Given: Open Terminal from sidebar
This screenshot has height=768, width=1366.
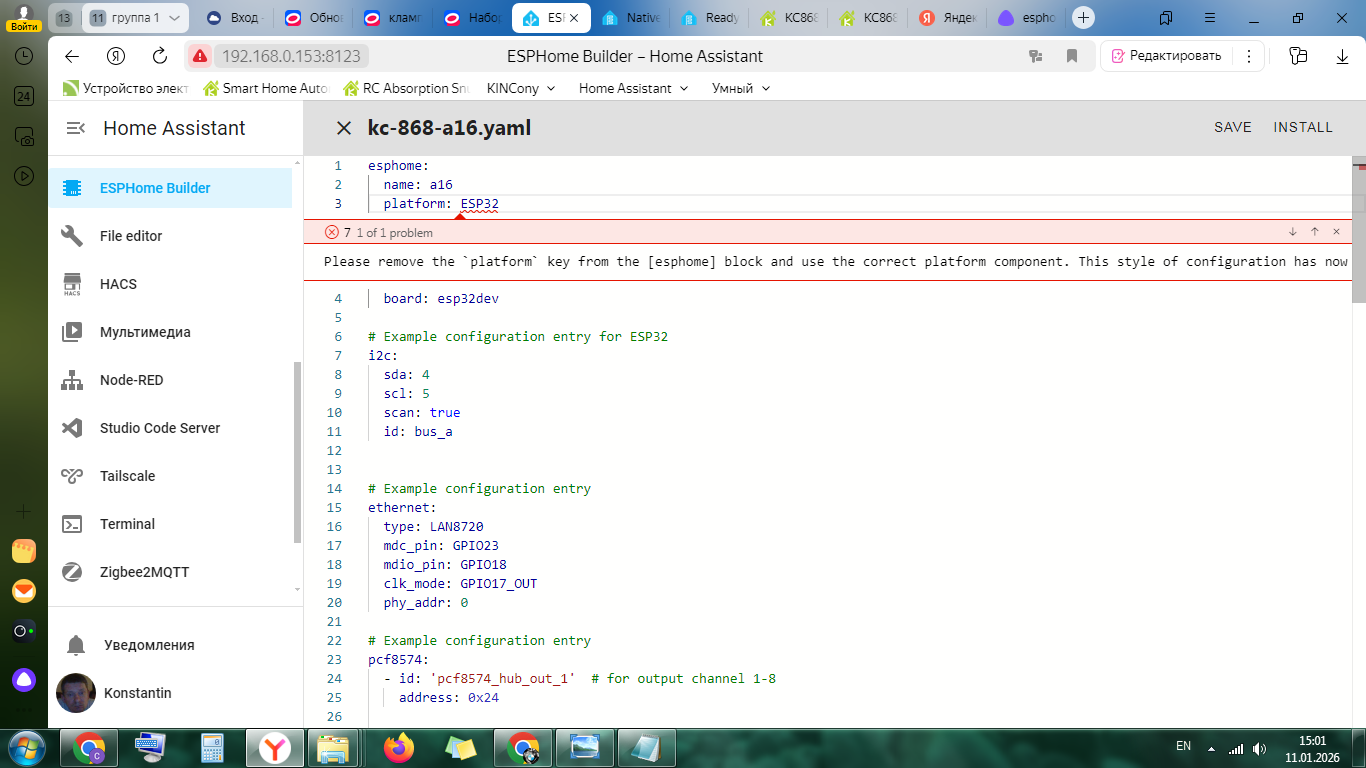Looking at the screenshot, I should coord(127,524).
